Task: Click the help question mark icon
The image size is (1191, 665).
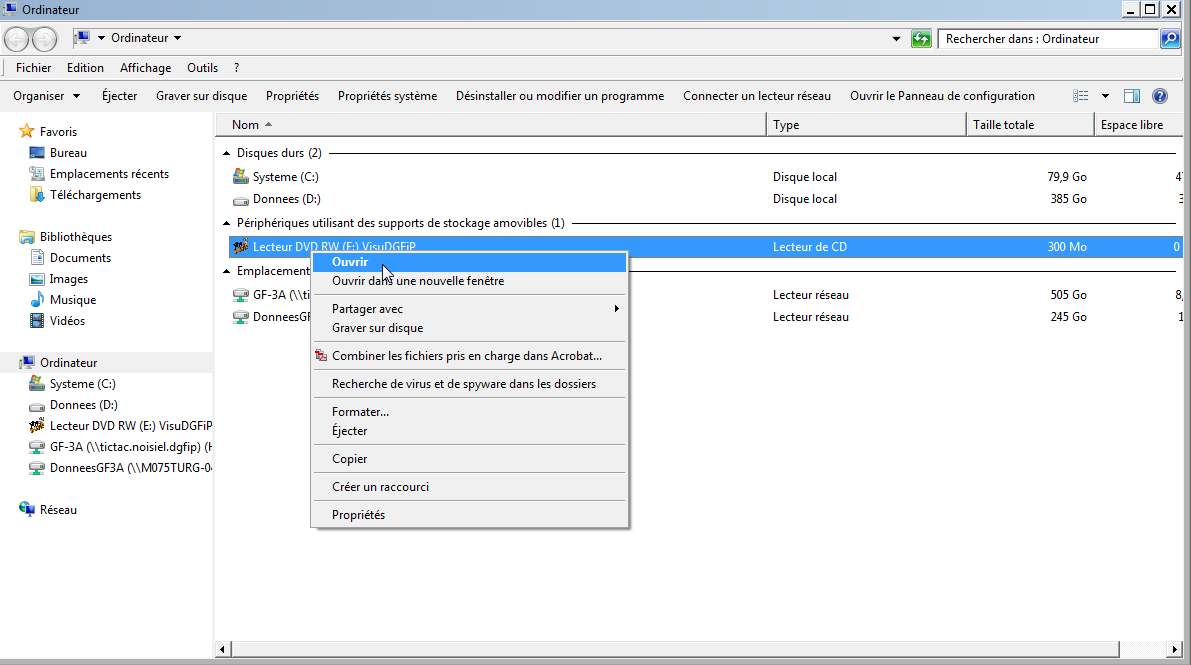Action: coord(1160,96)
